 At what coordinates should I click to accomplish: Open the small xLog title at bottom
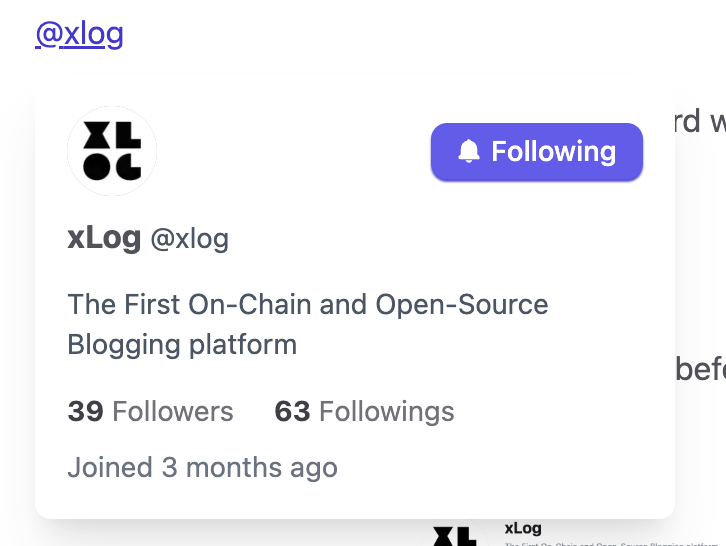coord(523,528)
